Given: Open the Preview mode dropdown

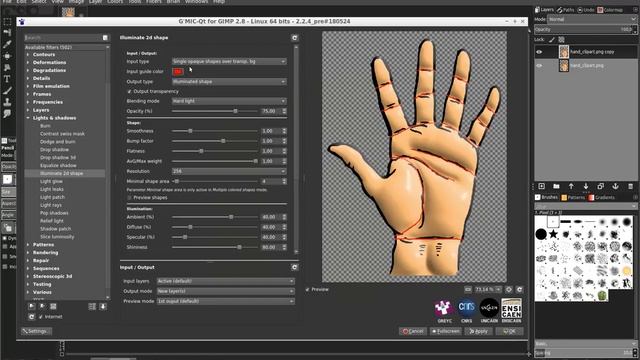Looking at the screenshot, I should tap(226, 301).
